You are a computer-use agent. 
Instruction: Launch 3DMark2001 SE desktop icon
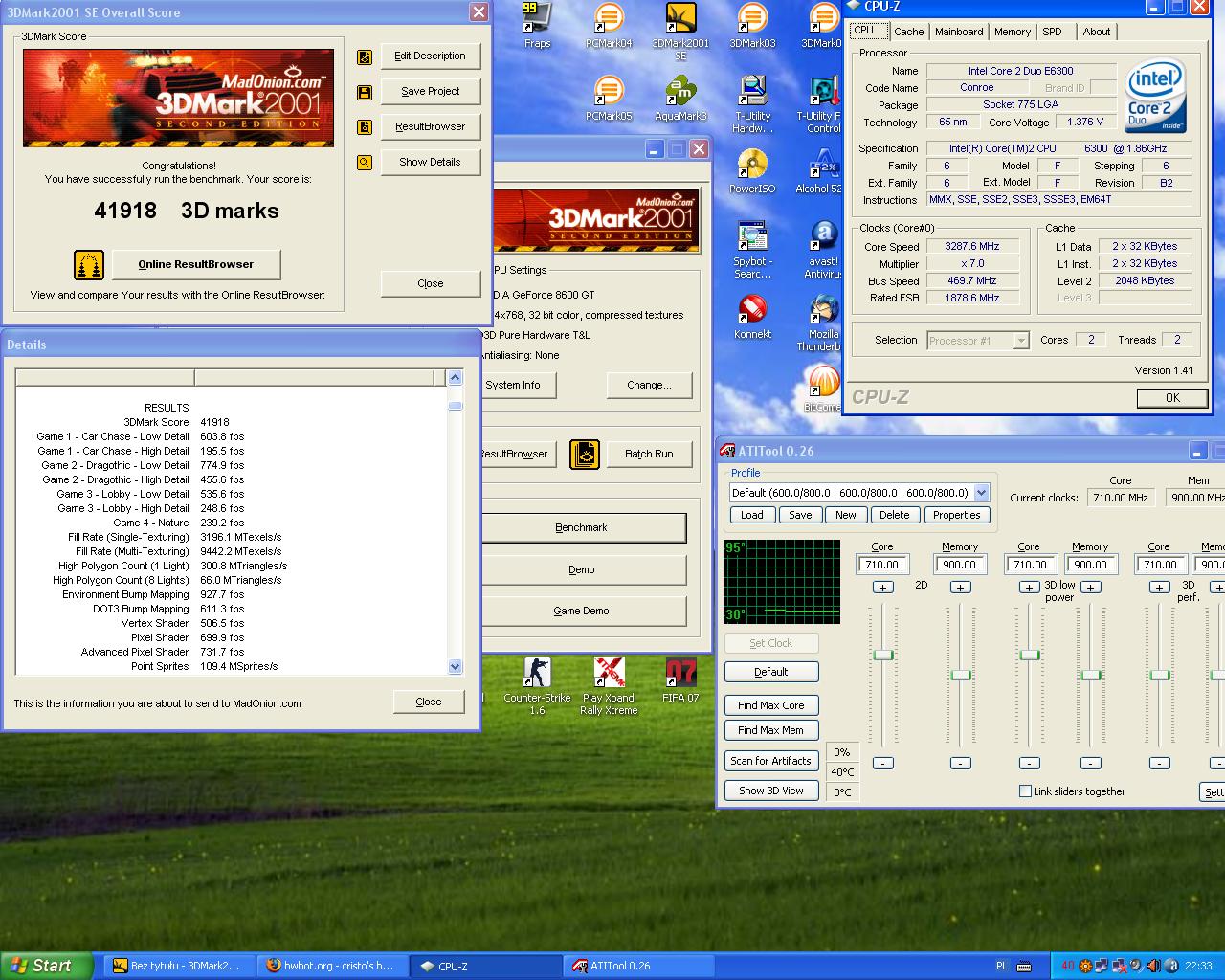[680, 31]
